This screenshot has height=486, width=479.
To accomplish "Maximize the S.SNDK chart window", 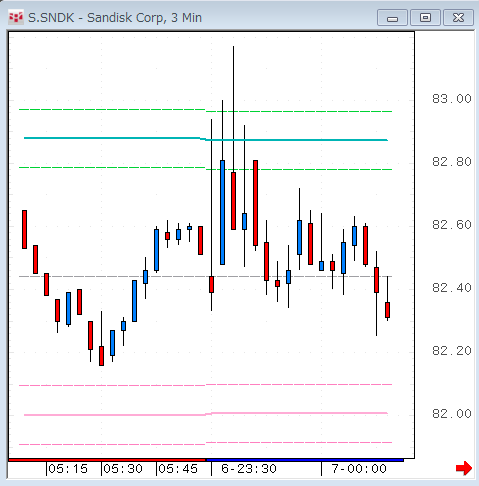I will (425, 18).
